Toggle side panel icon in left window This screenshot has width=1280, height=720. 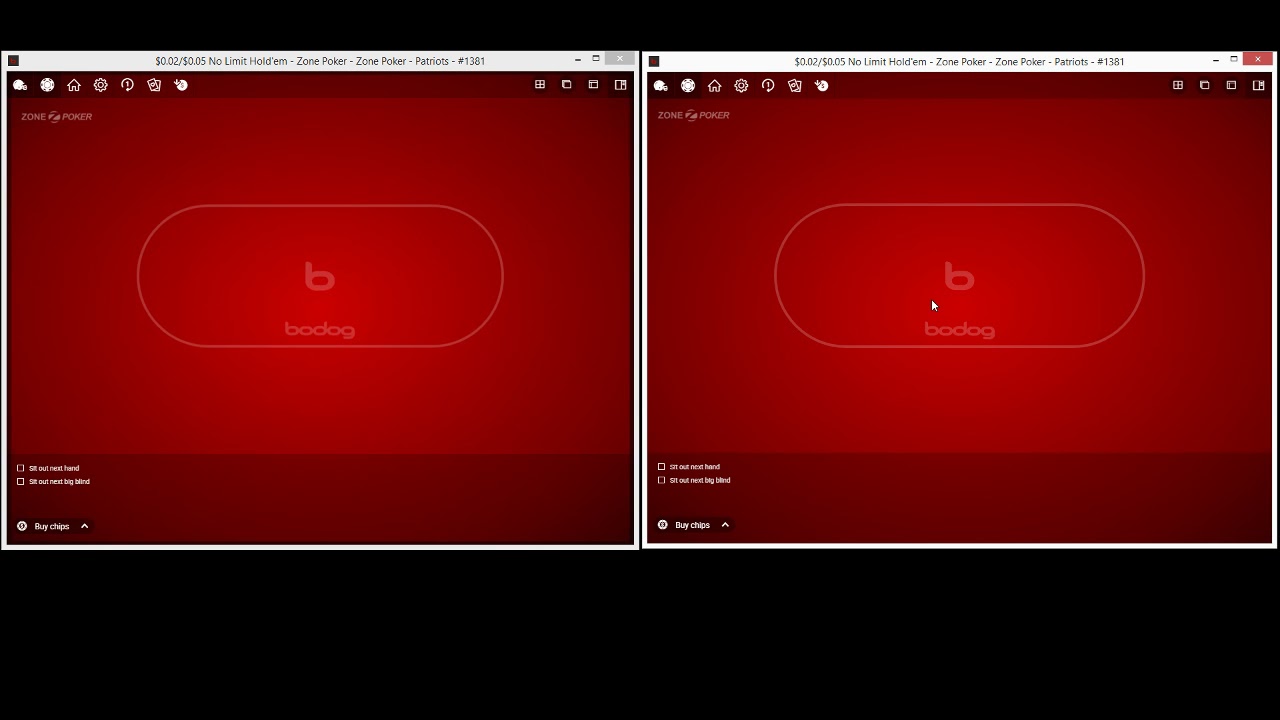[x=620, y=85]
